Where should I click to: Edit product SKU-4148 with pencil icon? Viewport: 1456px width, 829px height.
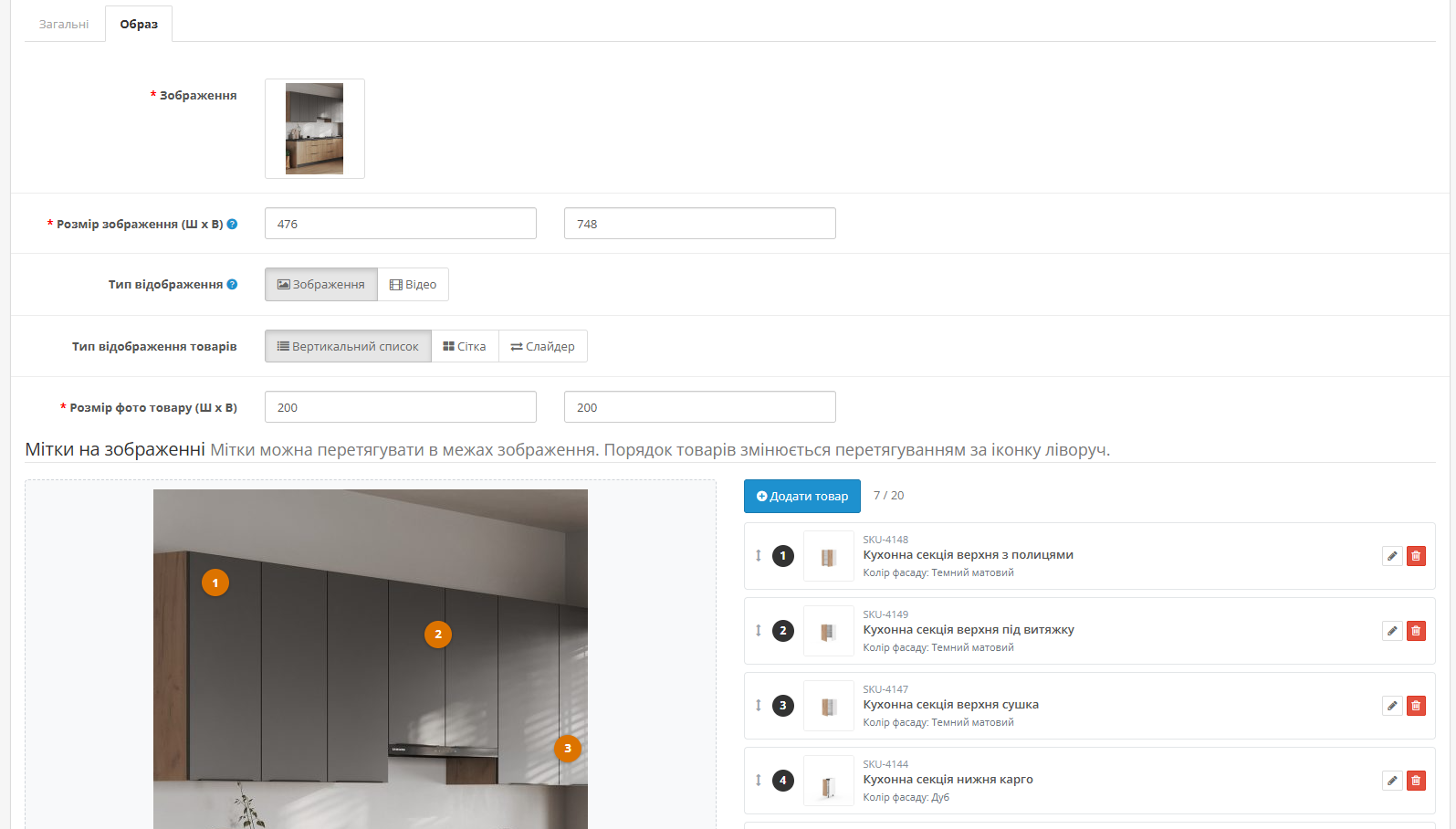pyautogui.click(x=1392, y=556)
